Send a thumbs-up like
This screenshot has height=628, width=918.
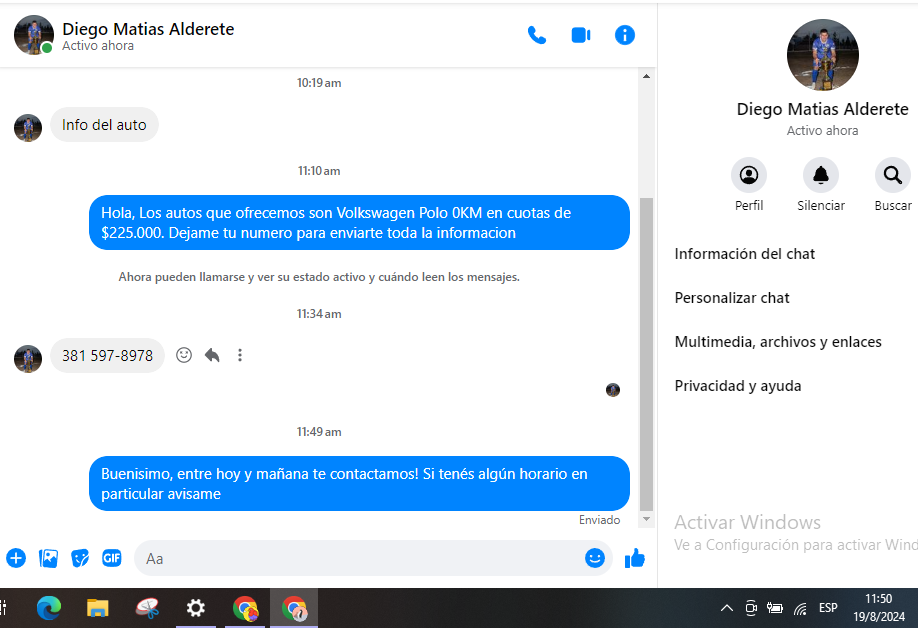click(635, 558)
